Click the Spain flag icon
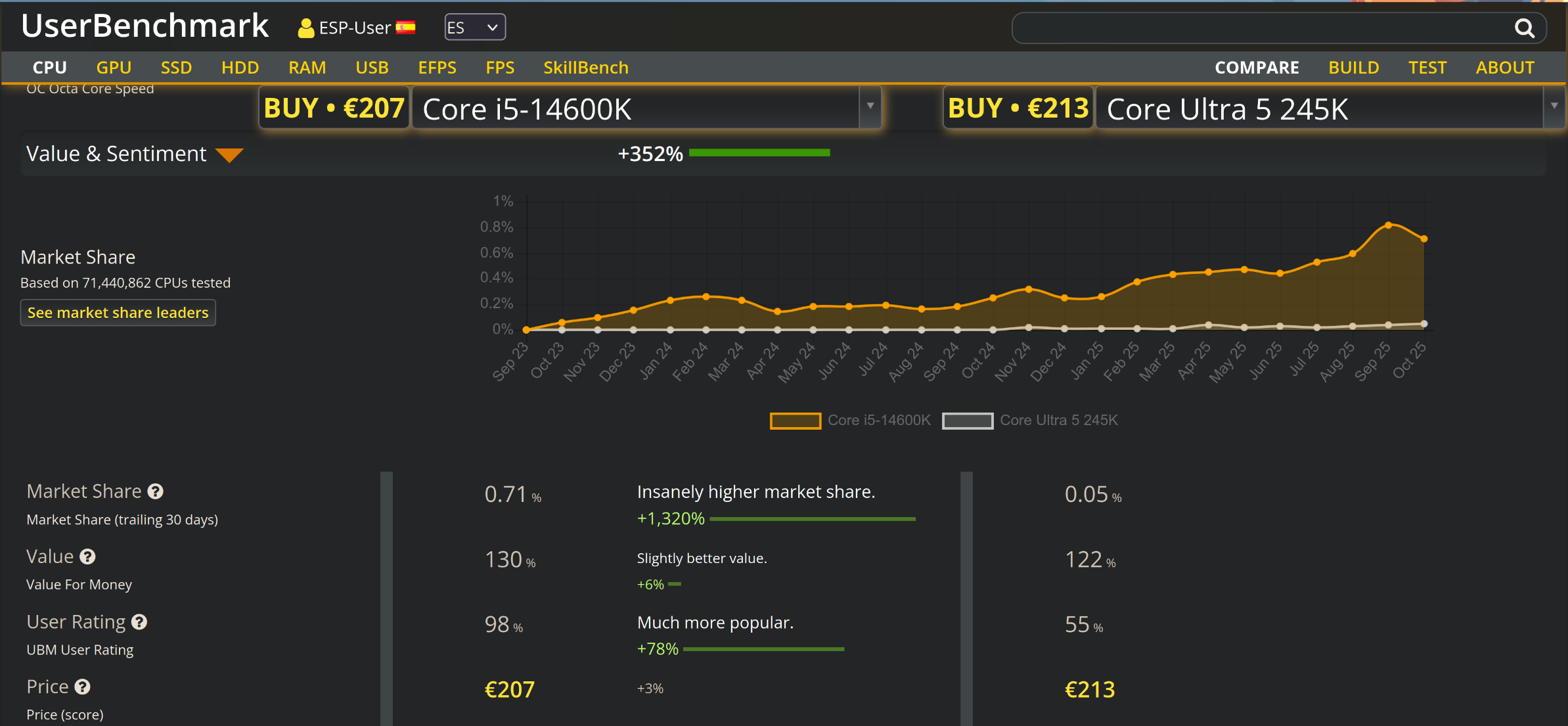This screenshot has width=1568, height=726. pos(406,28)
